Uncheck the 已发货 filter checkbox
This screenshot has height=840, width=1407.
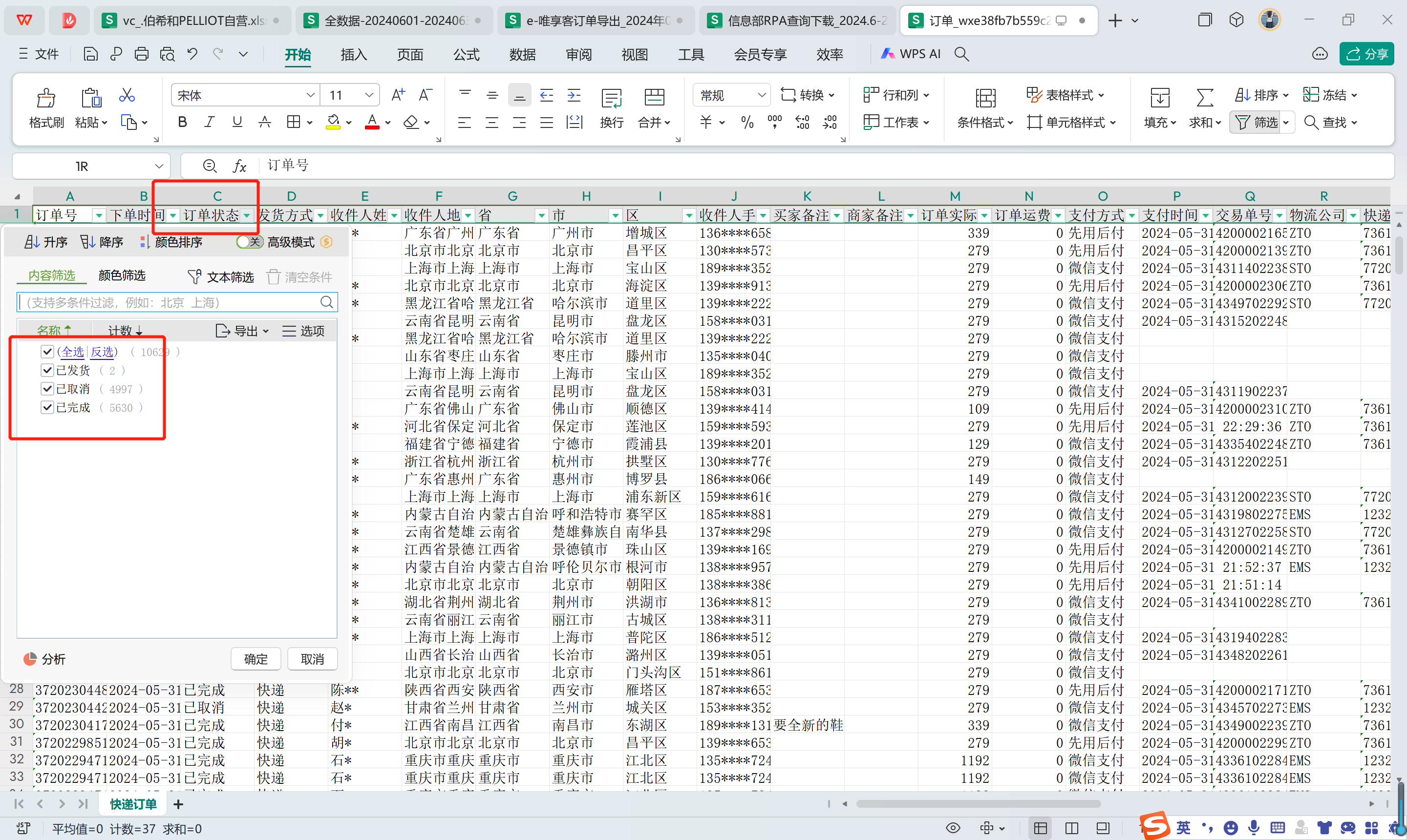pyautogui.click(x=47, y=370)
